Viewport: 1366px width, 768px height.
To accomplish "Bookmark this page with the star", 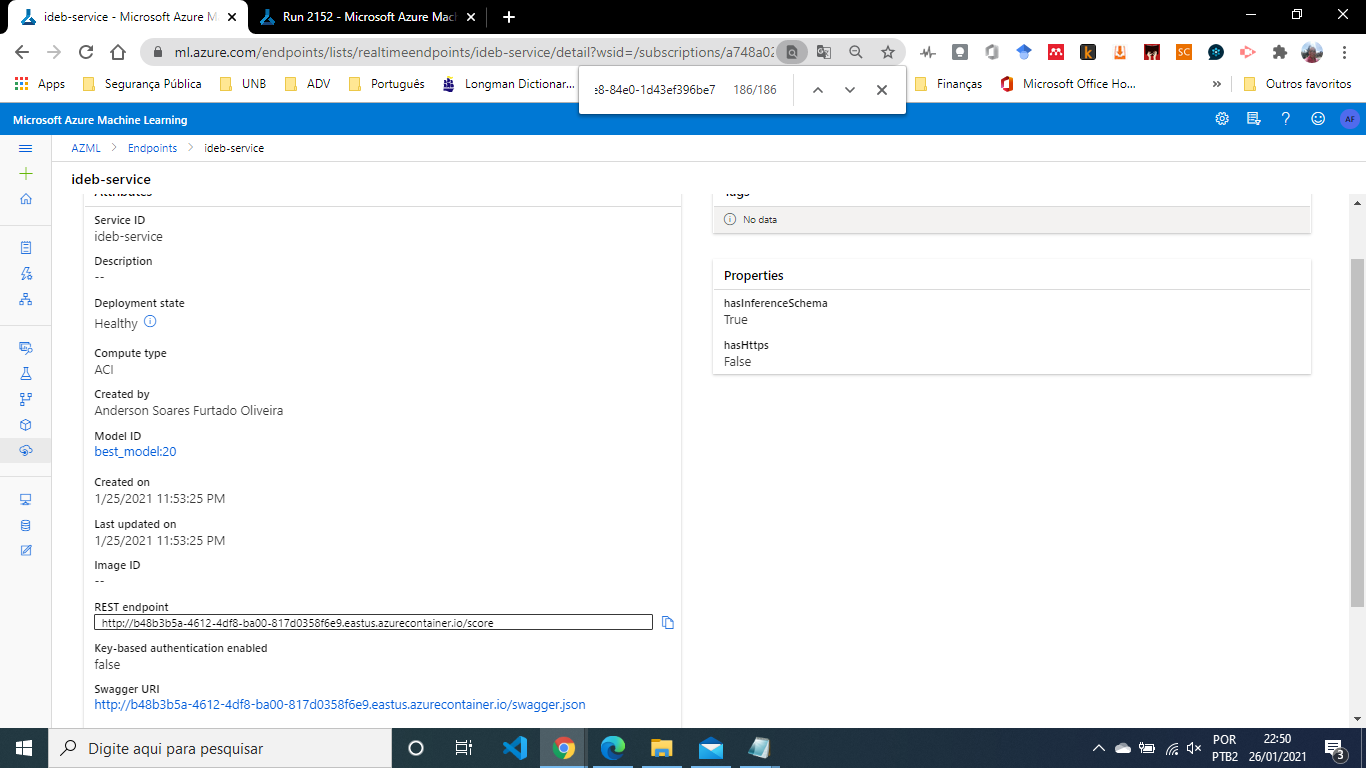I will (887, 52).
